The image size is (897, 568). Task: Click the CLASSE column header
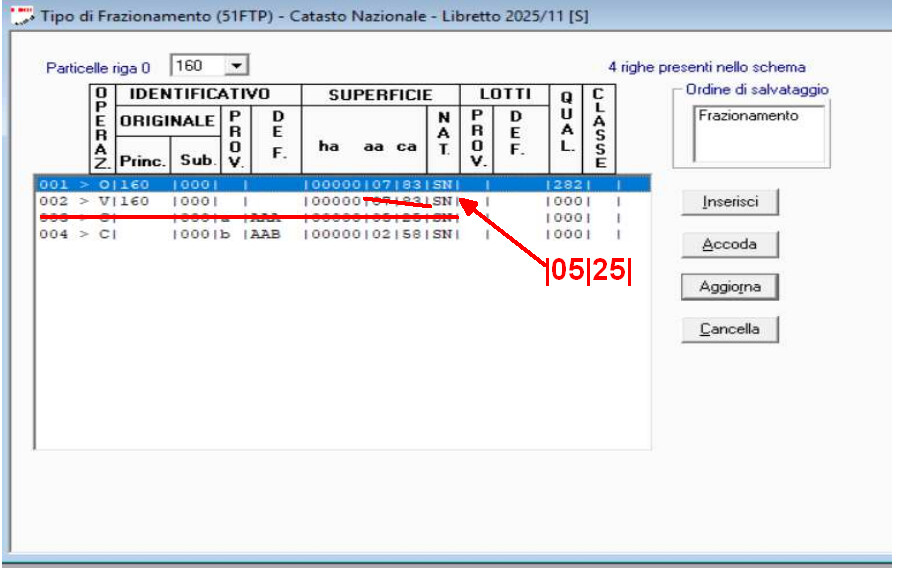598,129
